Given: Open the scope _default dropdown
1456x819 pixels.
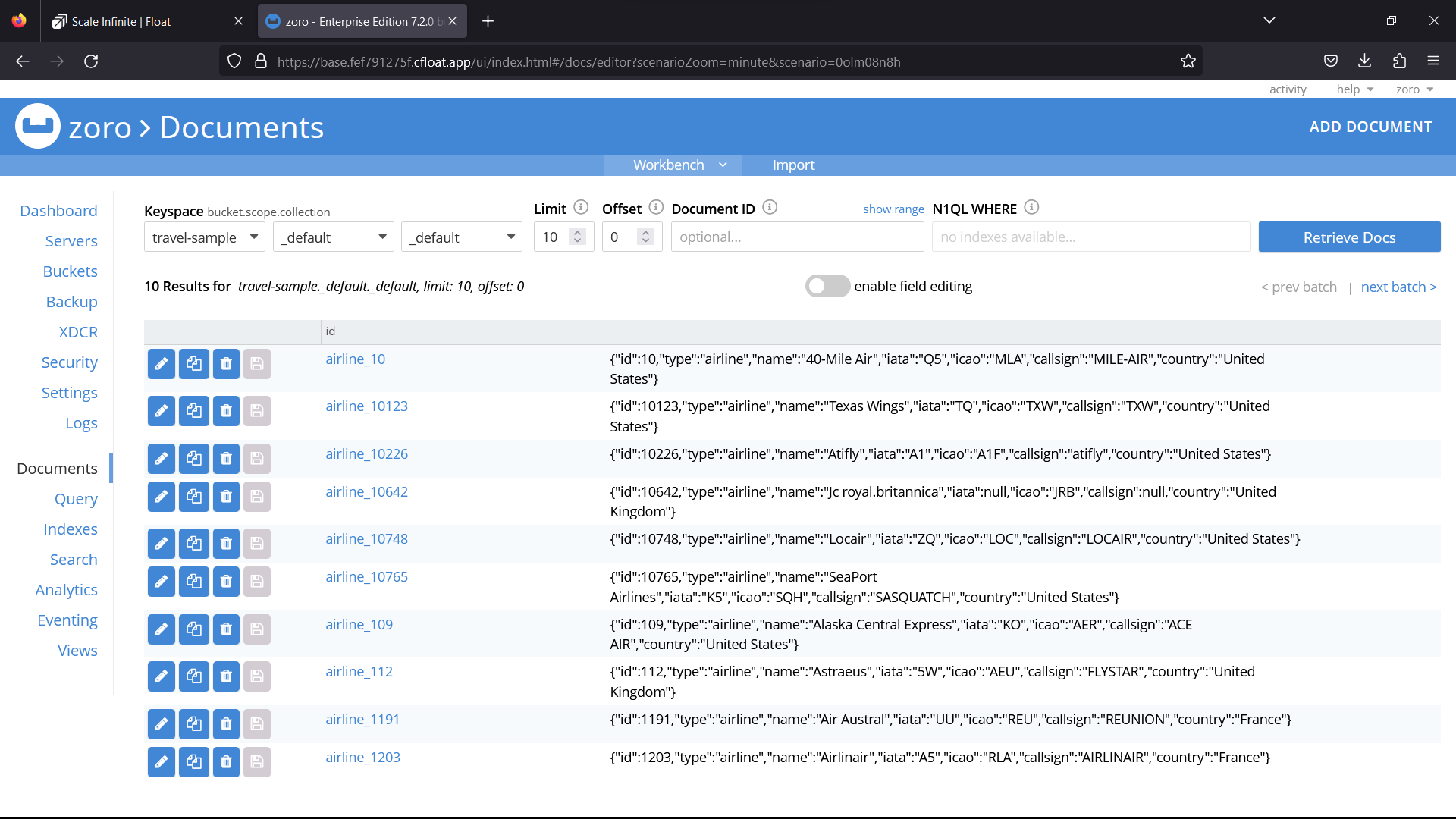Looking at the screenshot, I should click(x=334, y=237).
